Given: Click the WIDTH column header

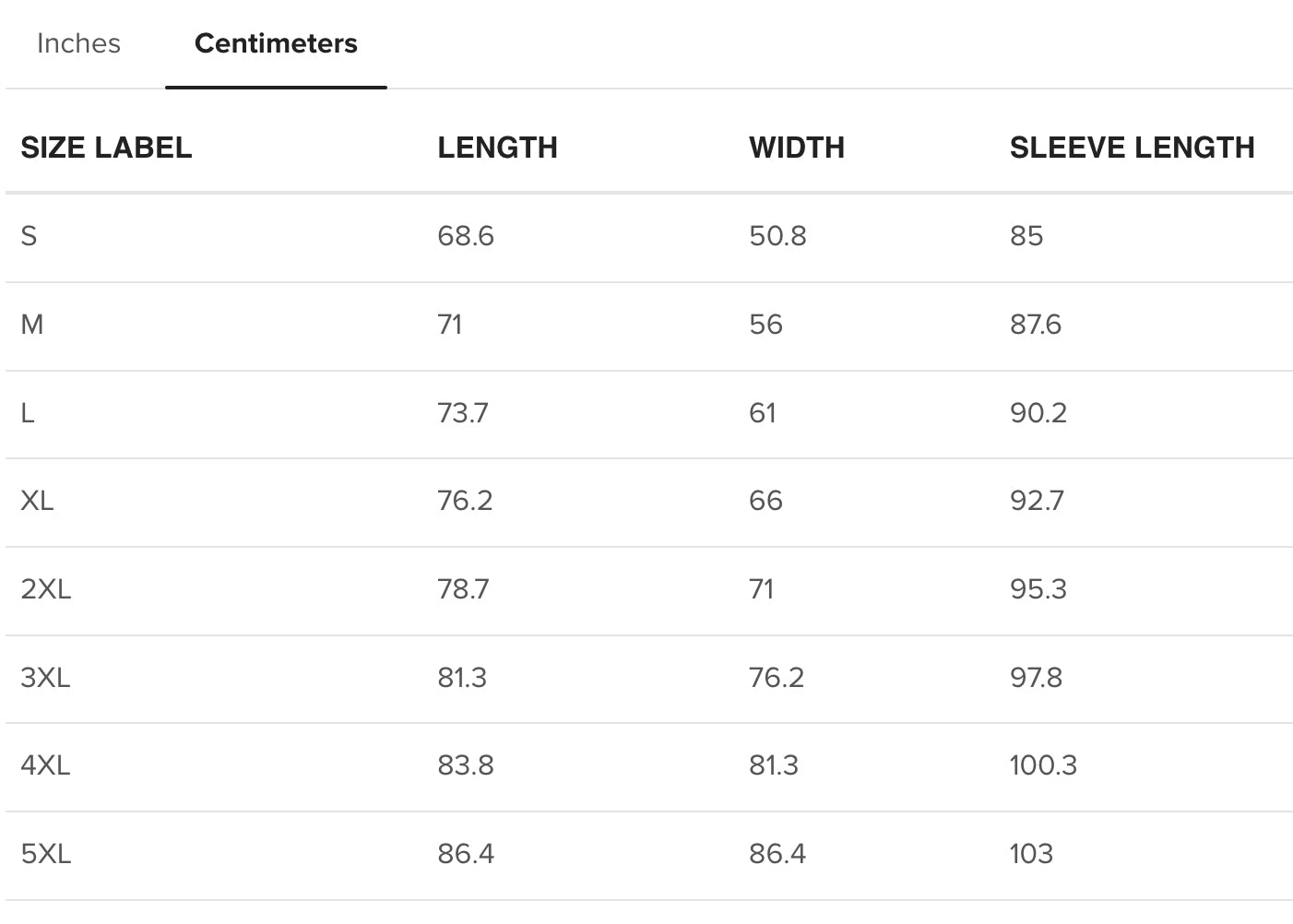Looking at the screenshot, I should 797,148.
